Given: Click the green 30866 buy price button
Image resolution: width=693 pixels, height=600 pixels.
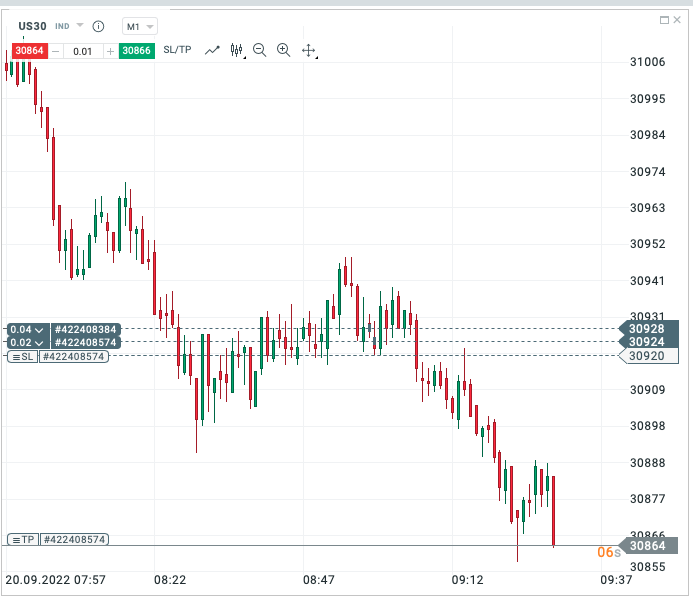Looking at the screenshot, I should [x=137, y=51].
